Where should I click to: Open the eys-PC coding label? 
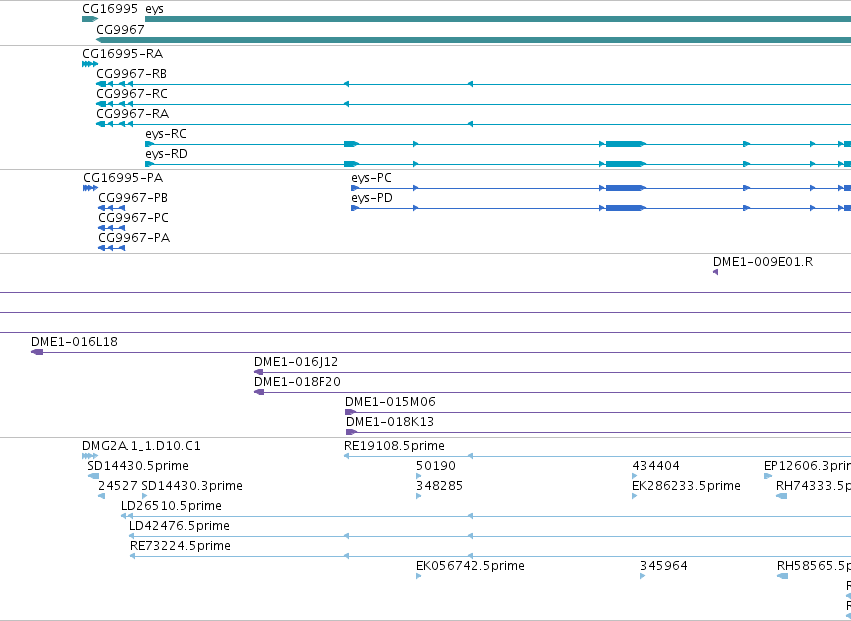371,178
